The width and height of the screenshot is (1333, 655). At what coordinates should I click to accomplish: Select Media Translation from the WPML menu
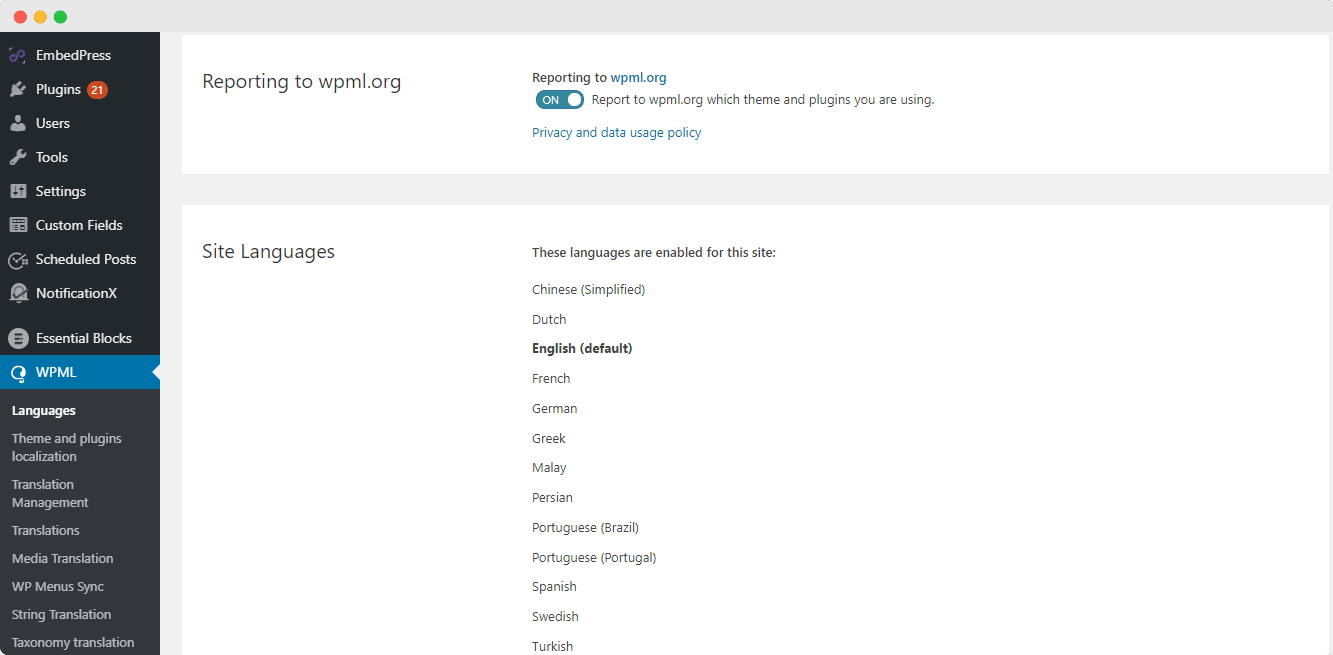pyautogui.click(x=62, y=558)
